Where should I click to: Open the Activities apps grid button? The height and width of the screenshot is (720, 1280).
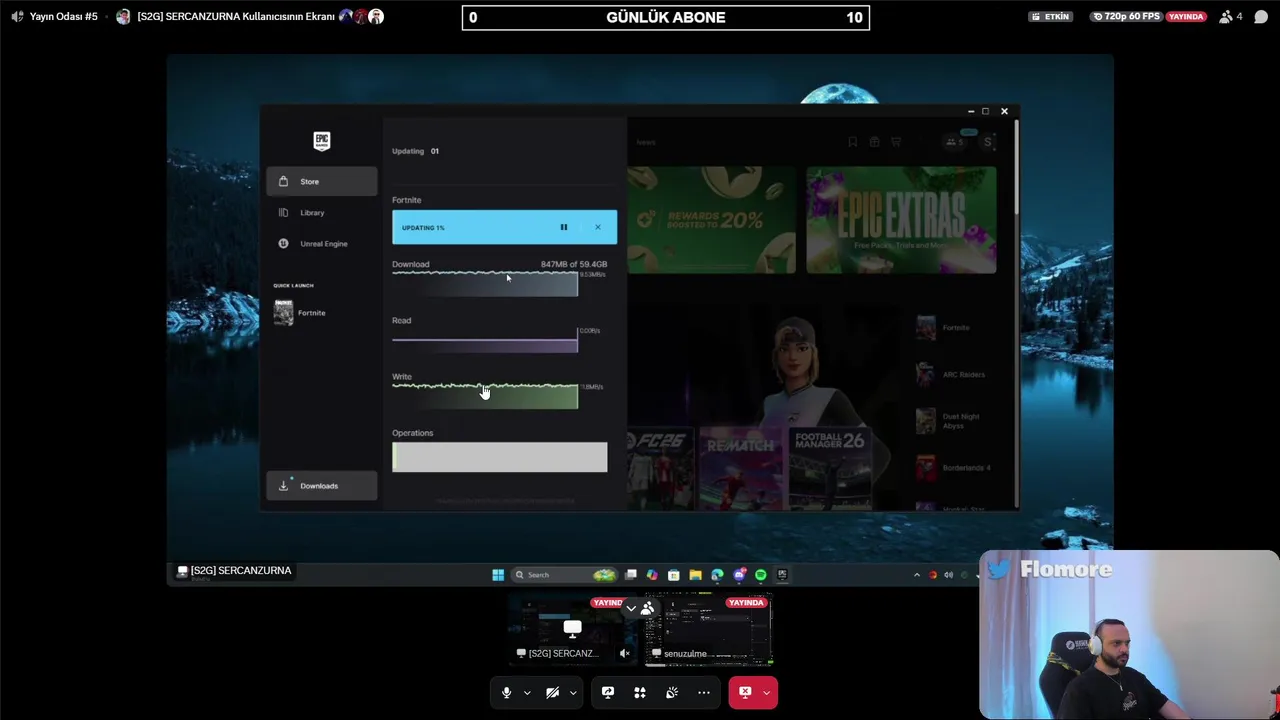[640, 692]
